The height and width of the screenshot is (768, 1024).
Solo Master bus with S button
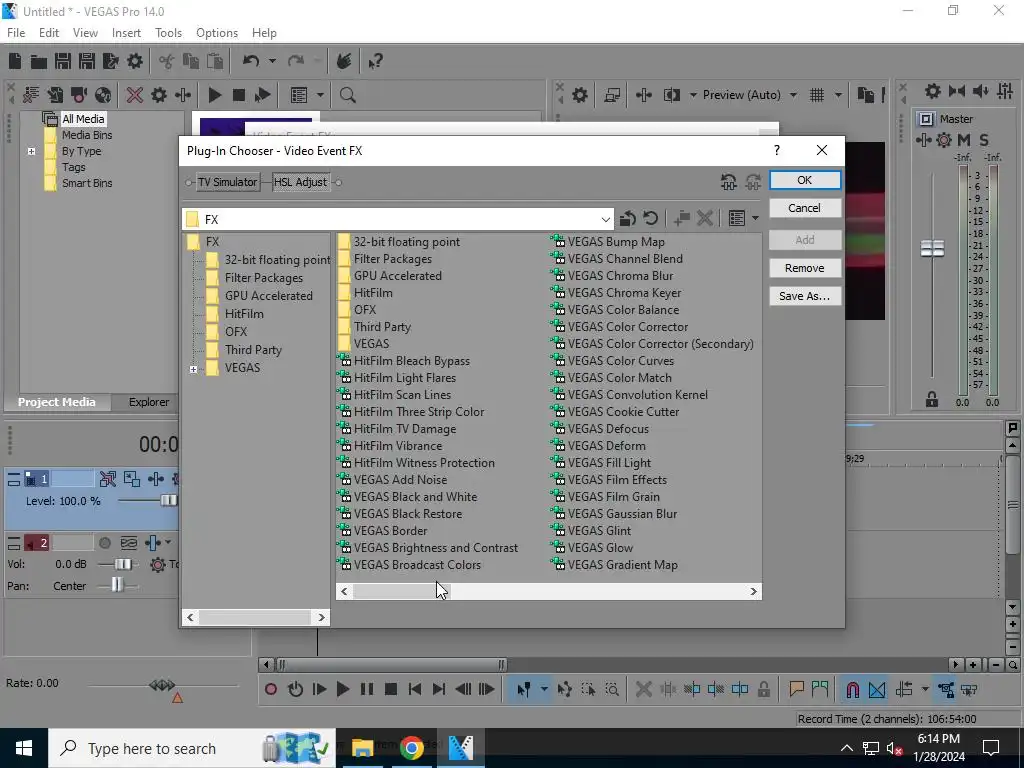(x=984, y=140)
